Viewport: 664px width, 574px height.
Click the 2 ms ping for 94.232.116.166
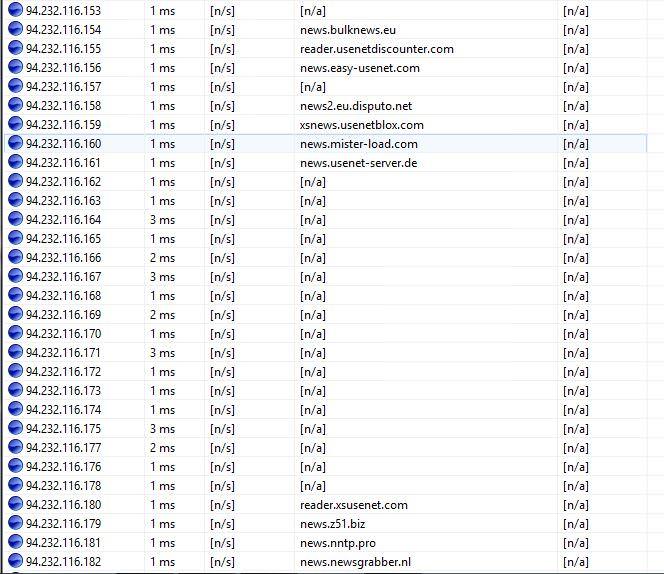162,258
